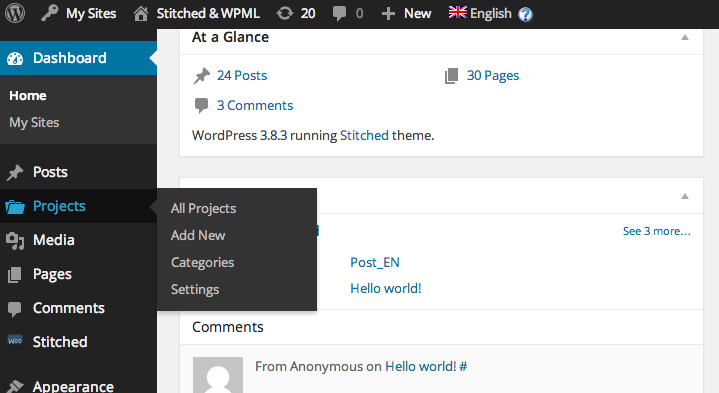The height and width of the screenshot is (393, 719).
Task: Open the 3 Comments link
Action: [255, 105]
